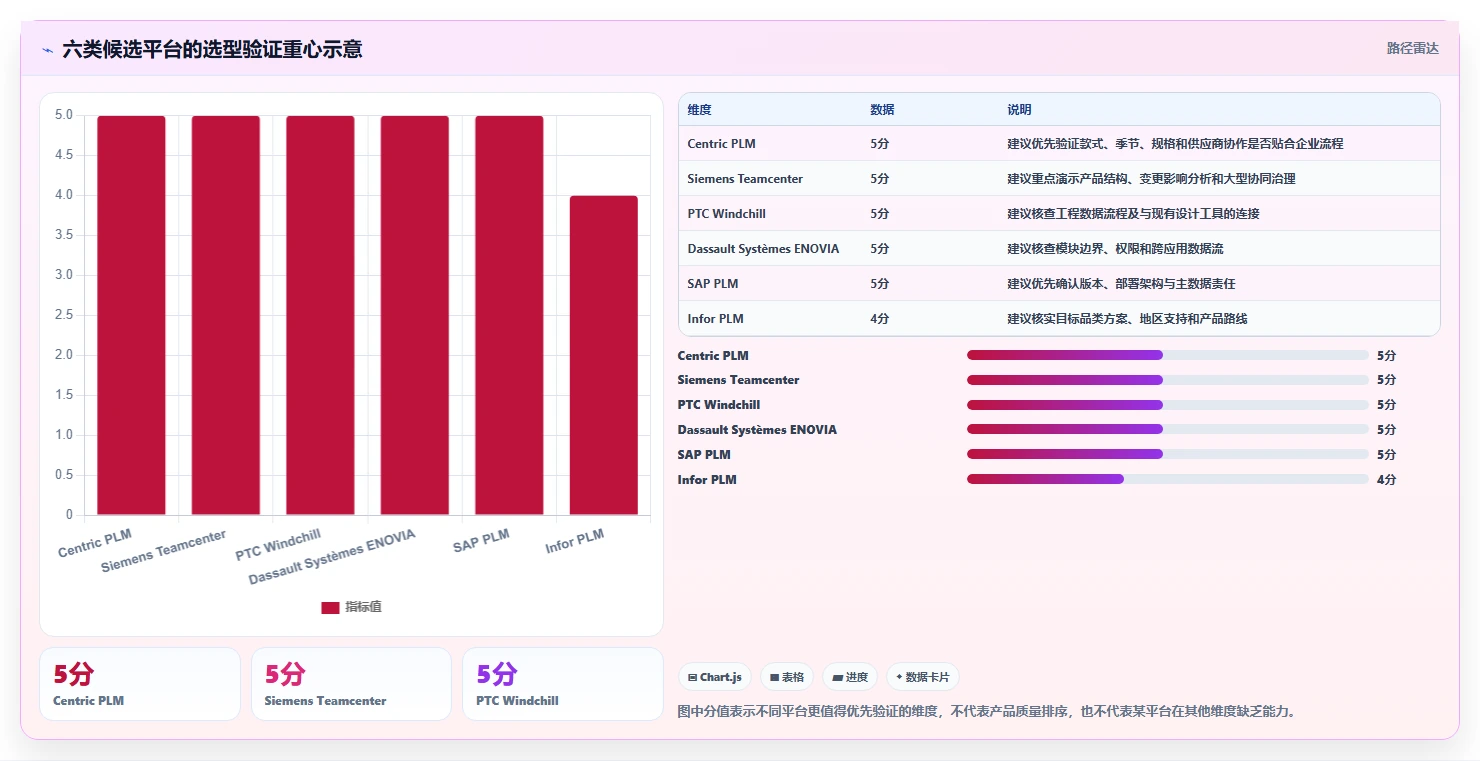Screen dimensions: 1480x761
Task: Click the description 建议优先确认版本
Action: pyautogui.click(x=1121, y=284)
